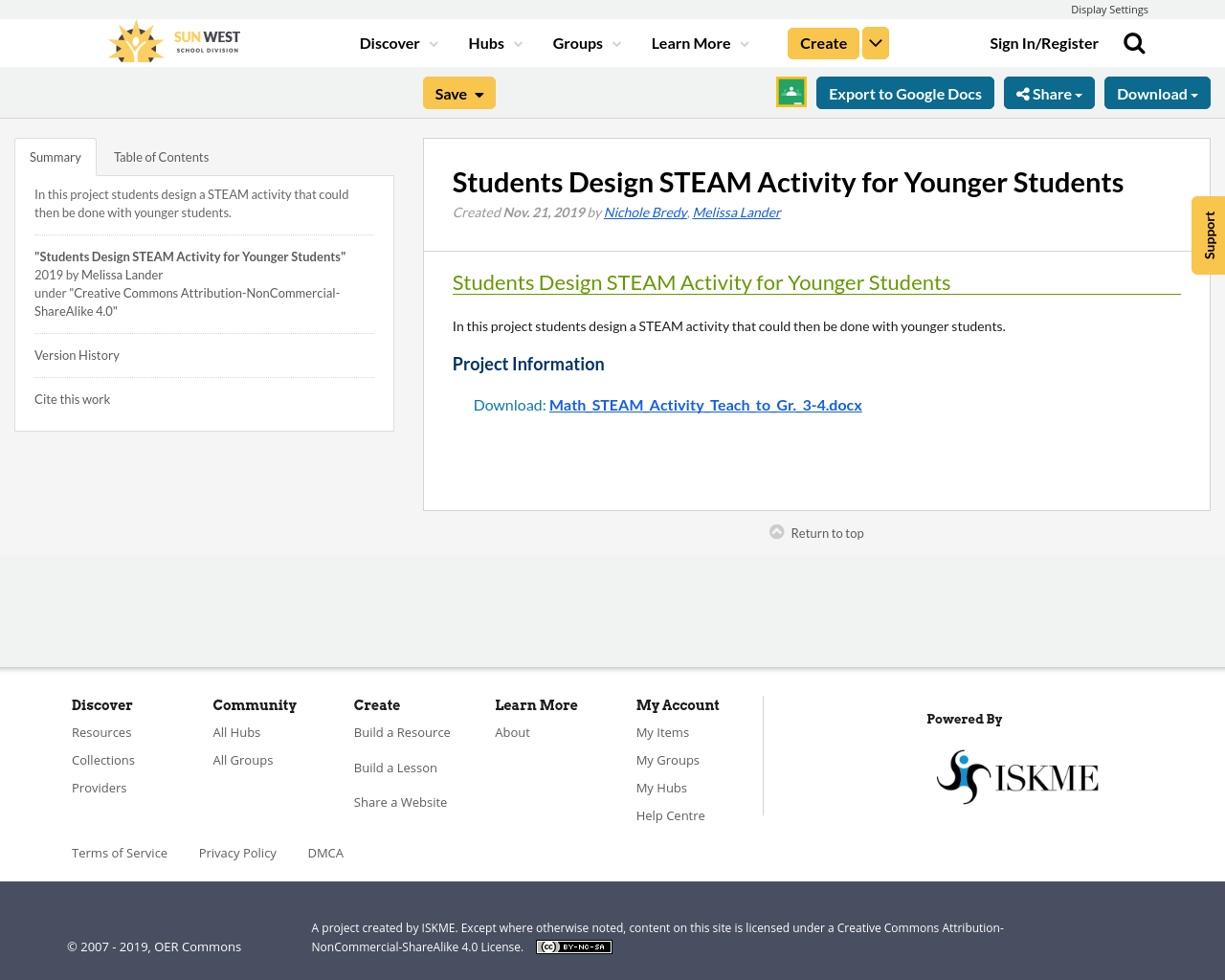Click Export to Google Docs
1225x980 pixels.
coord(905,93)
